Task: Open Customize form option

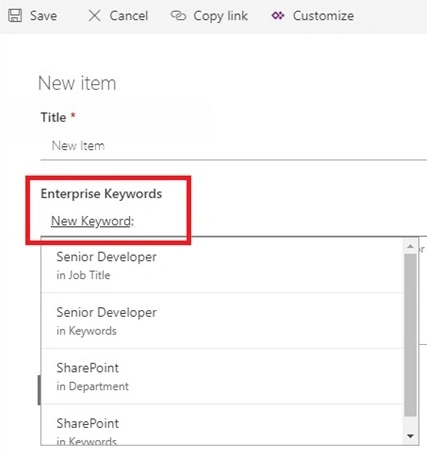Action: (313, 16)
